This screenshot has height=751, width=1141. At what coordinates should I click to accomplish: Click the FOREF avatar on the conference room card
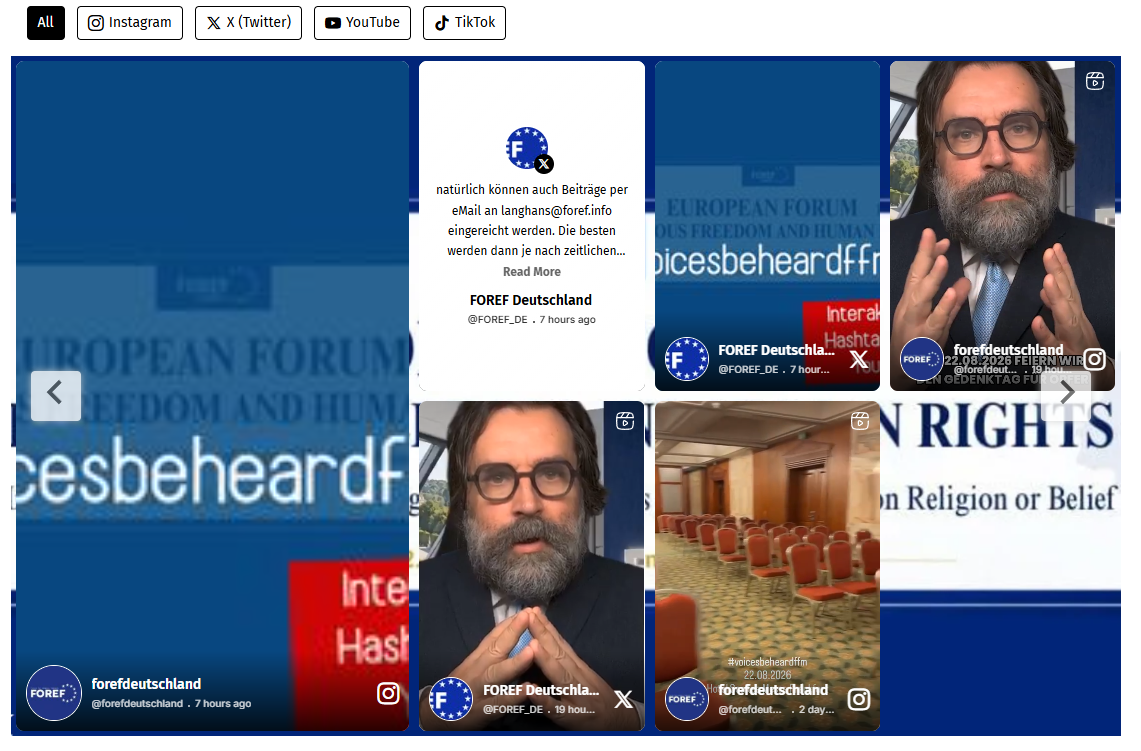point(686,699)
